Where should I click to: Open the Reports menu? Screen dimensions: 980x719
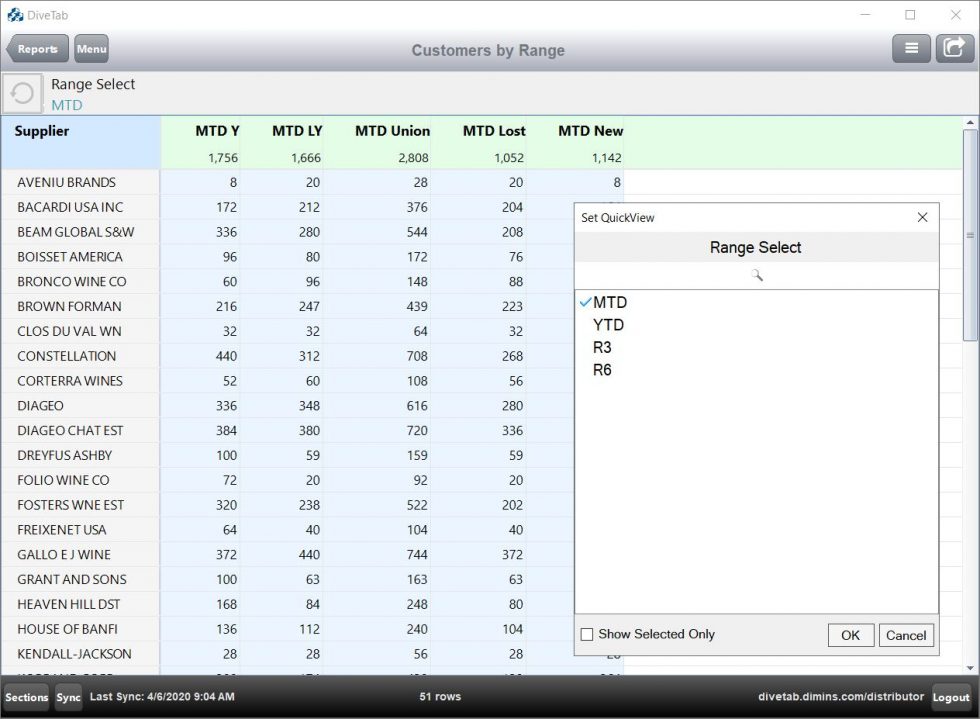[x=37, y=47]
